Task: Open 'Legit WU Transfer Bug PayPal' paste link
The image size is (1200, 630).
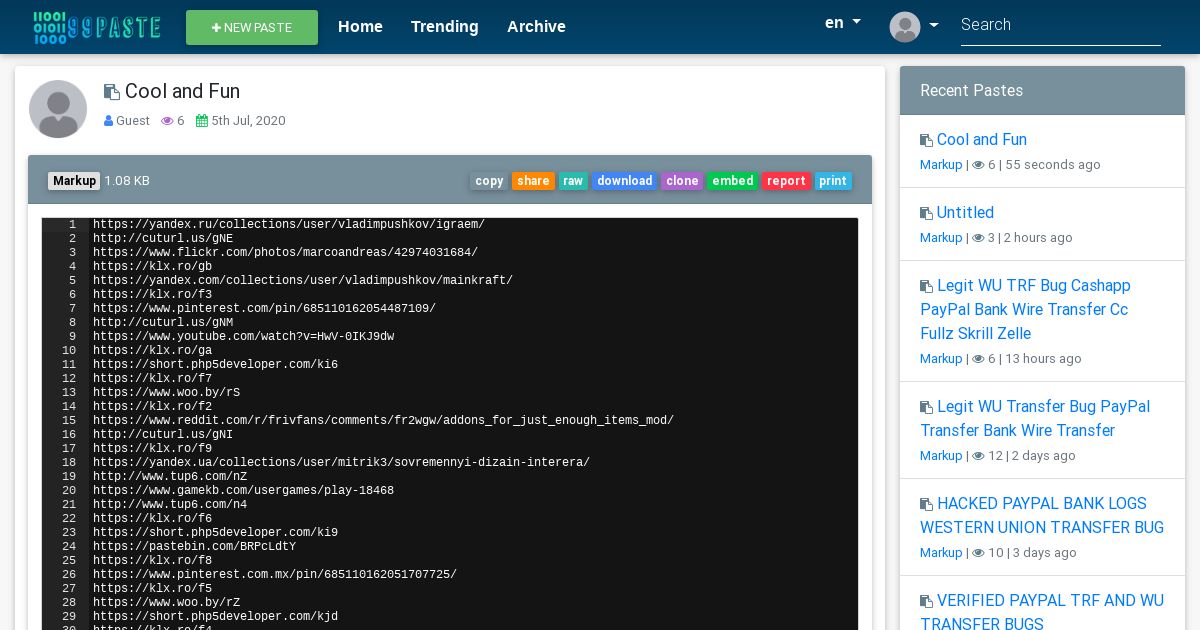Action: [x=1035, y=419]
